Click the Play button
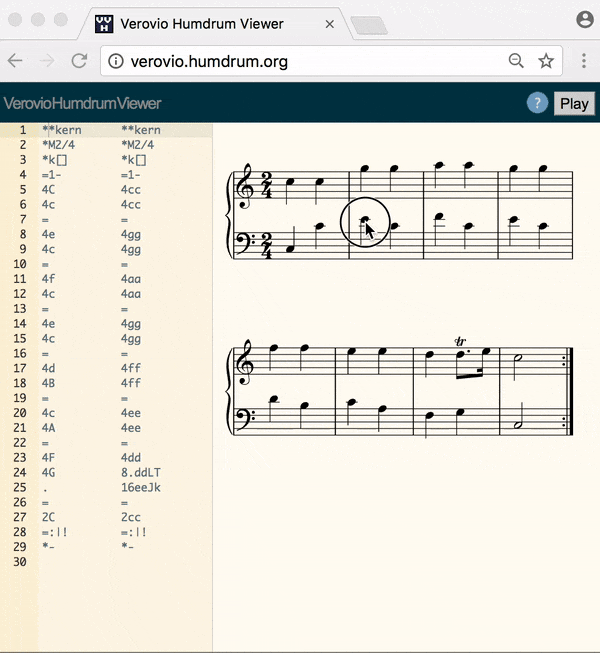The height and width of the screenshot is (653, 600). tap(574, 103)
